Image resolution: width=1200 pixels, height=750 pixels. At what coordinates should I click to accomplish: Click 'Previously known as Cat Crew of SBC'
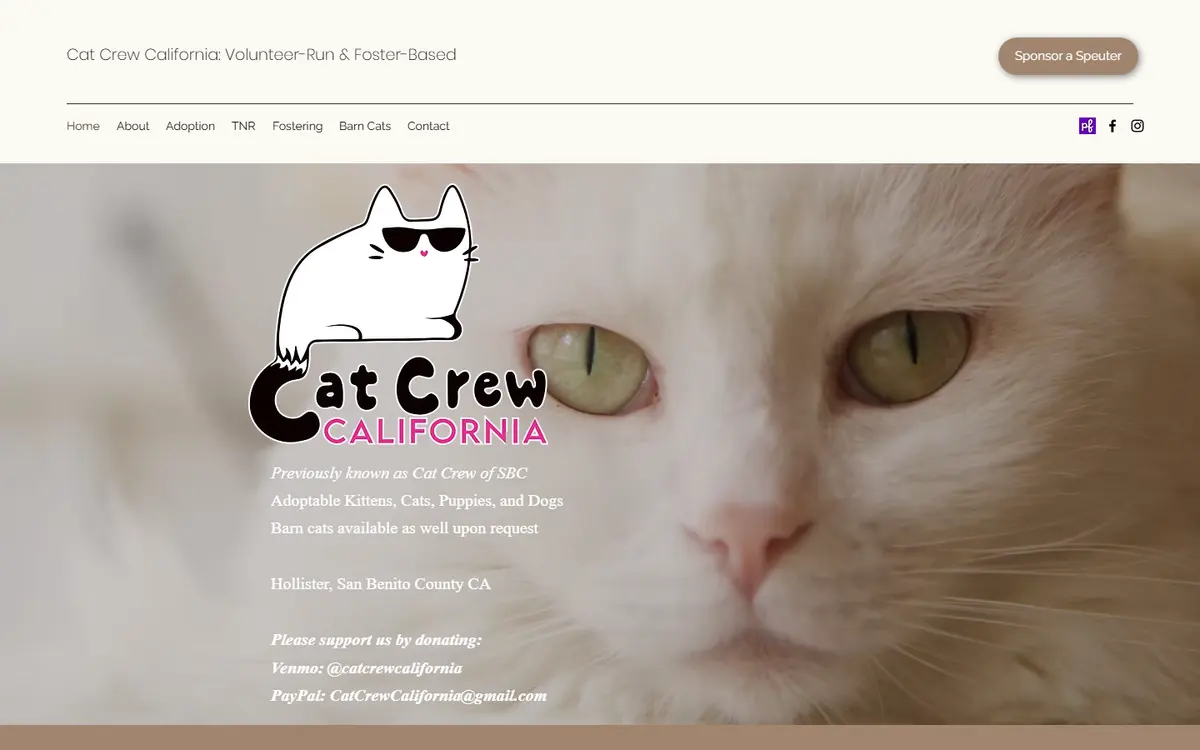399,473
